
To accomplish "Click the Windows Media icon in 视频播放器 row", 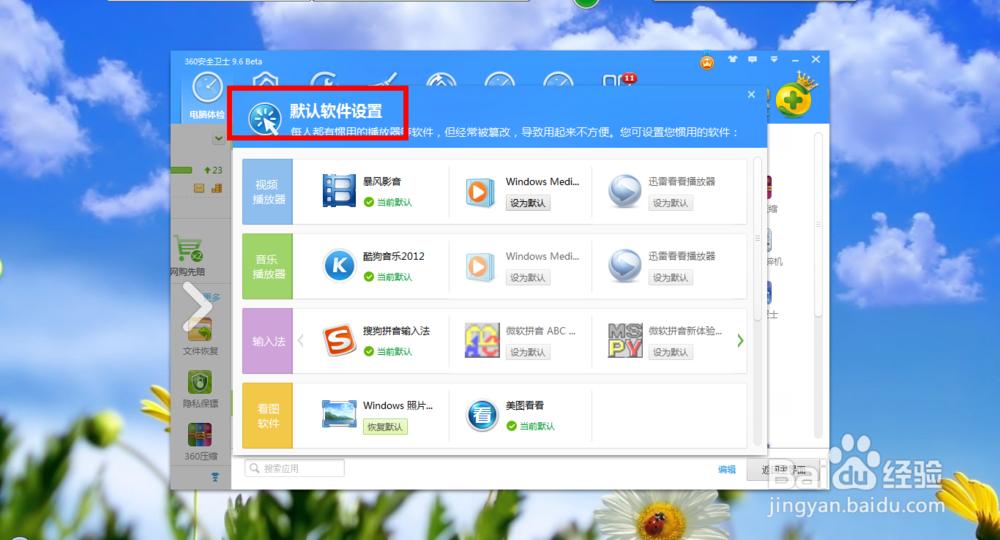I will point(480,191).
